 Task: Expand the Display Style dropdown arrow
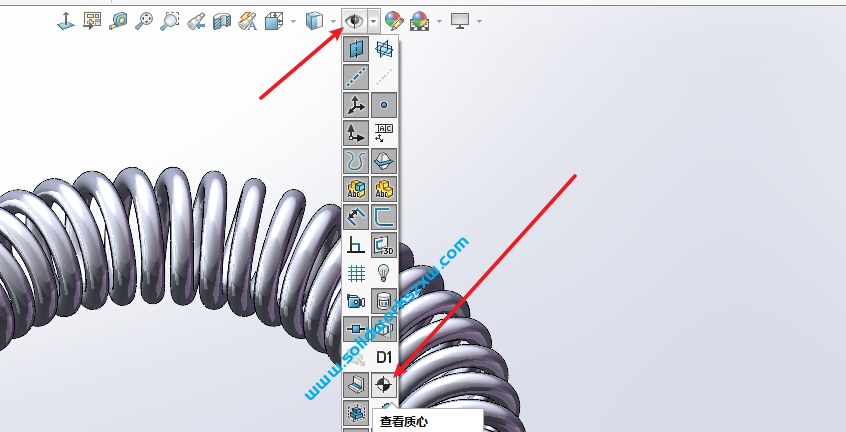click(x=333, y=22)
